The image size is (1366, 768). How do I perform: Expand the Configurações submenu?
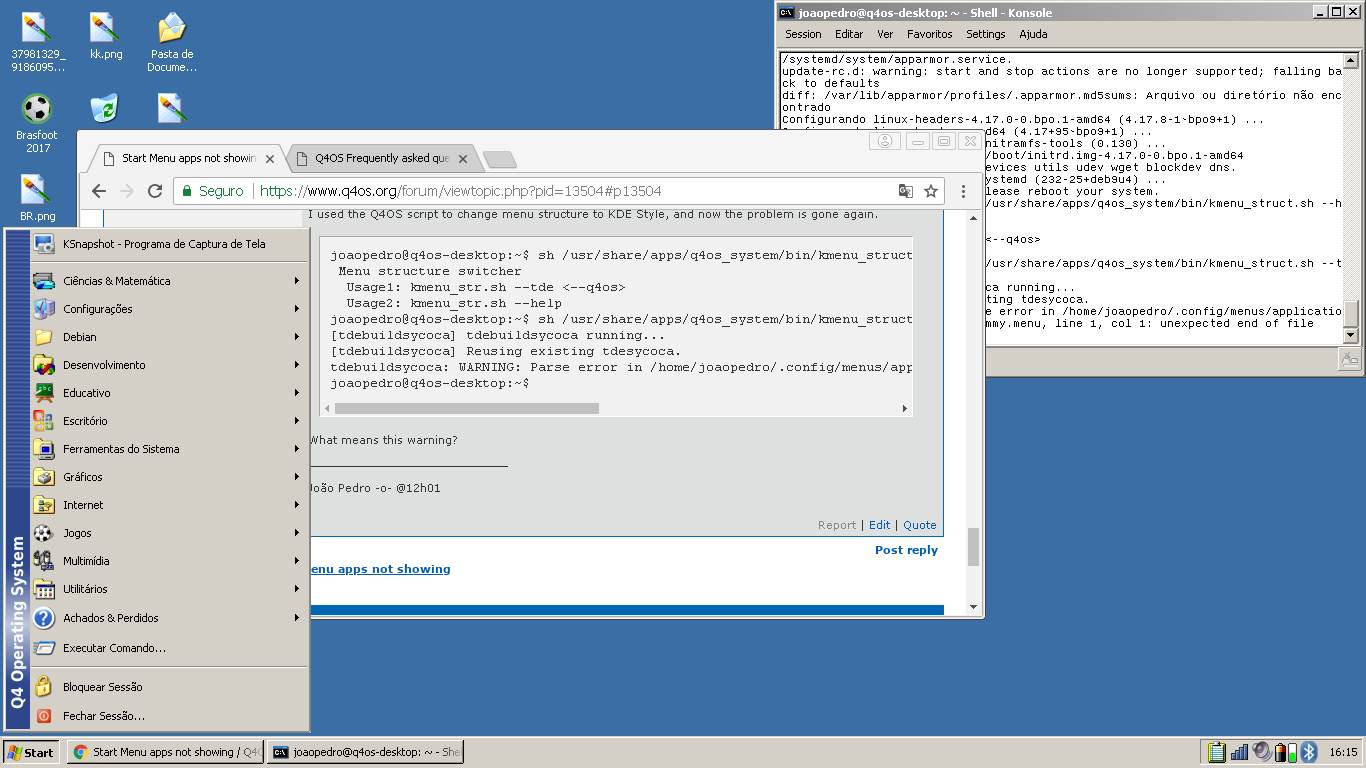coord(168,309)
